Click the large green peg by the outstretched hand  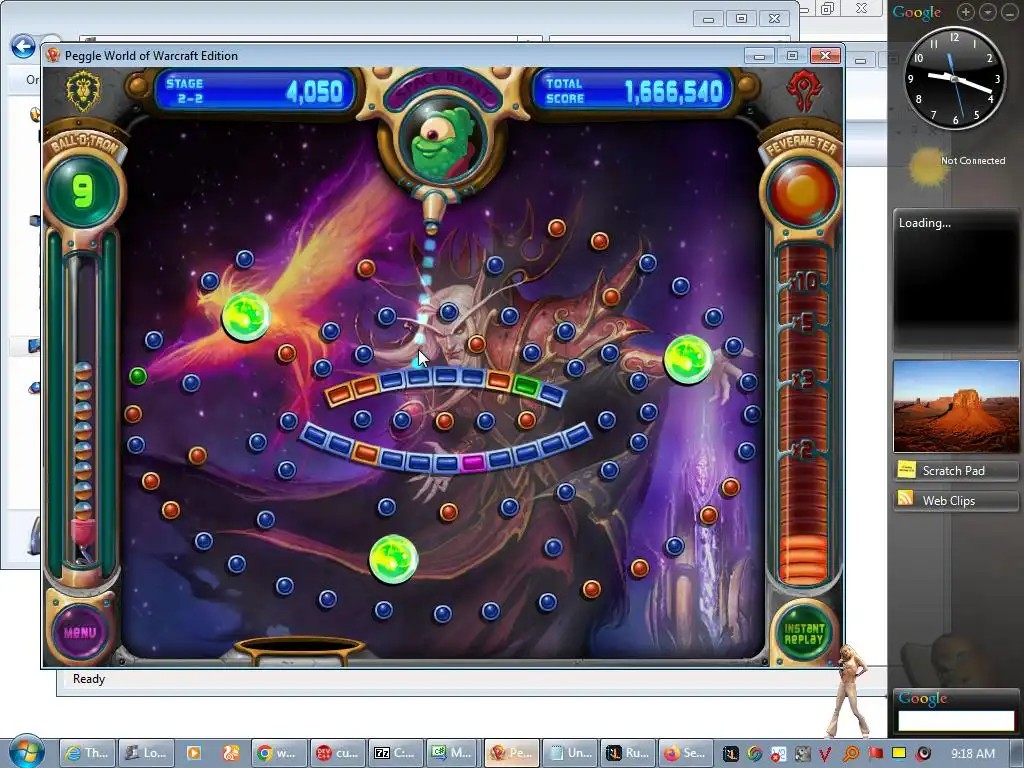(x=688, y=359)
